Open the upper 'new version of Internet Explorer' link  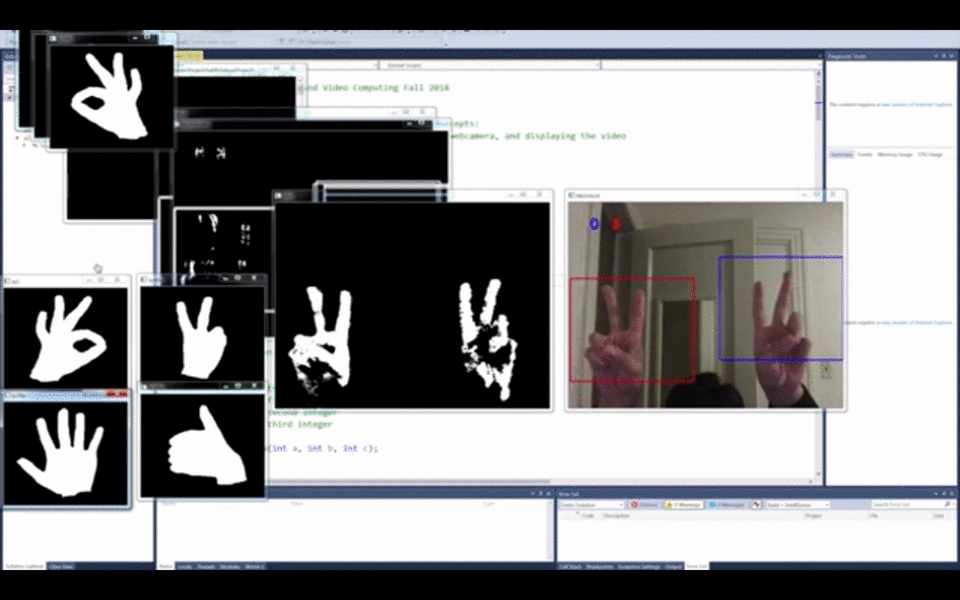(x=917, y=105)
